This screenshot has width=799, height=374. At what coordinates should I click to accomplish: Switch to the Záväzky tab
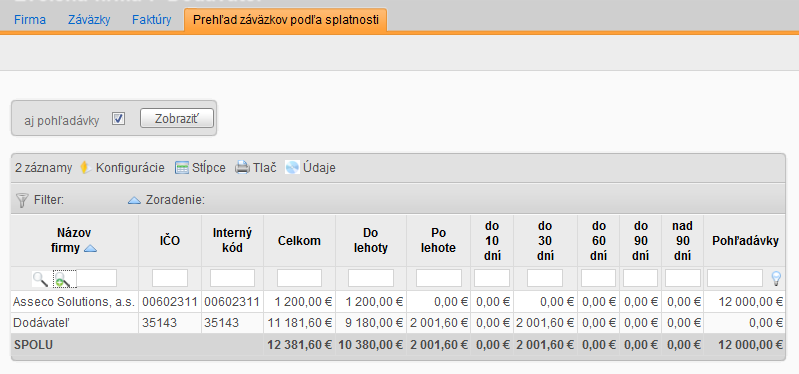pos(89,20)
